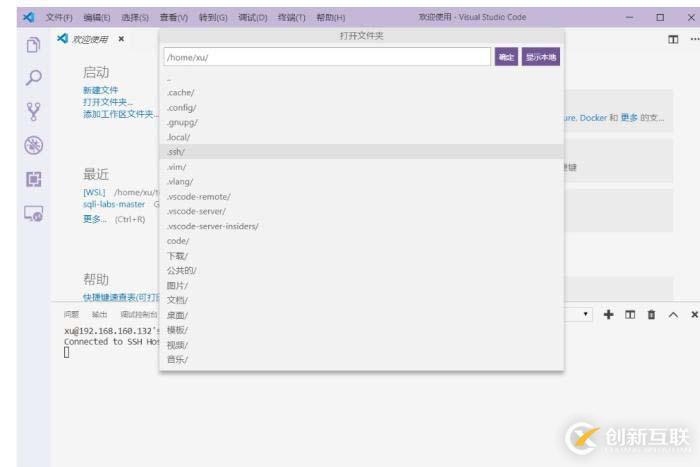Click the 更多... recent link

[95, 219]
